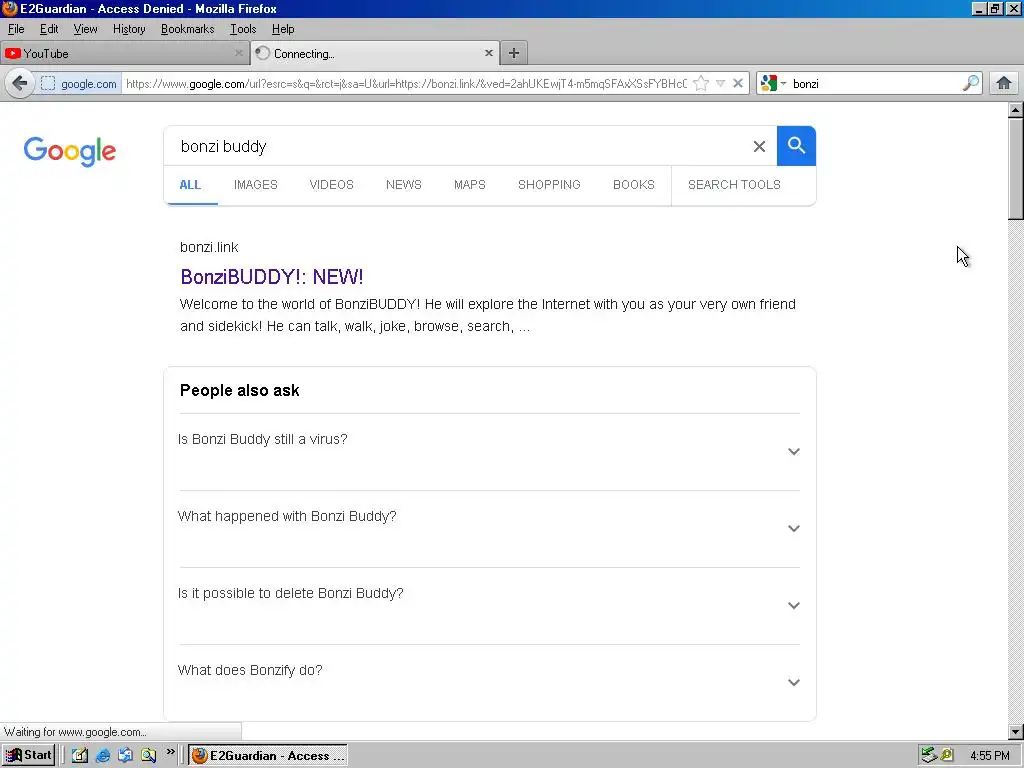Click the Welcome to BonziBUDDY snippet text
Image resolution: width=1024 pixels, height=768 pixels.
click(488, 315)
